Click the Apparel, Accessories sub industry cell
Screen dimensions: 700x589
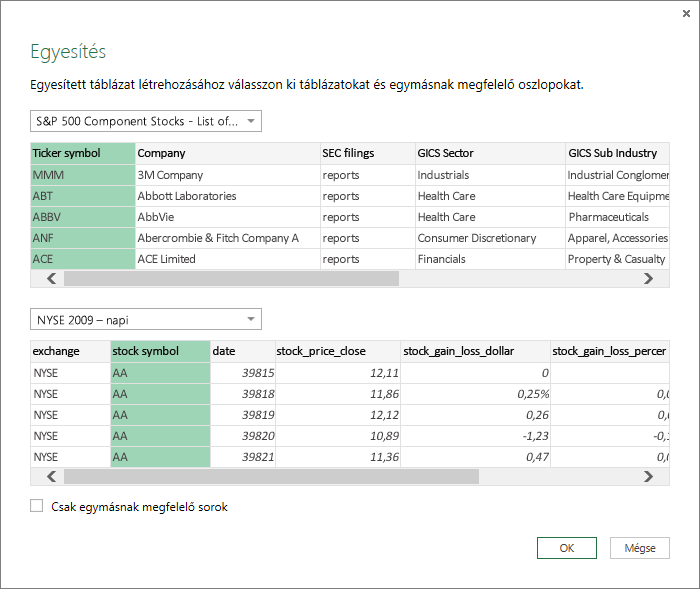click(617, 238)
